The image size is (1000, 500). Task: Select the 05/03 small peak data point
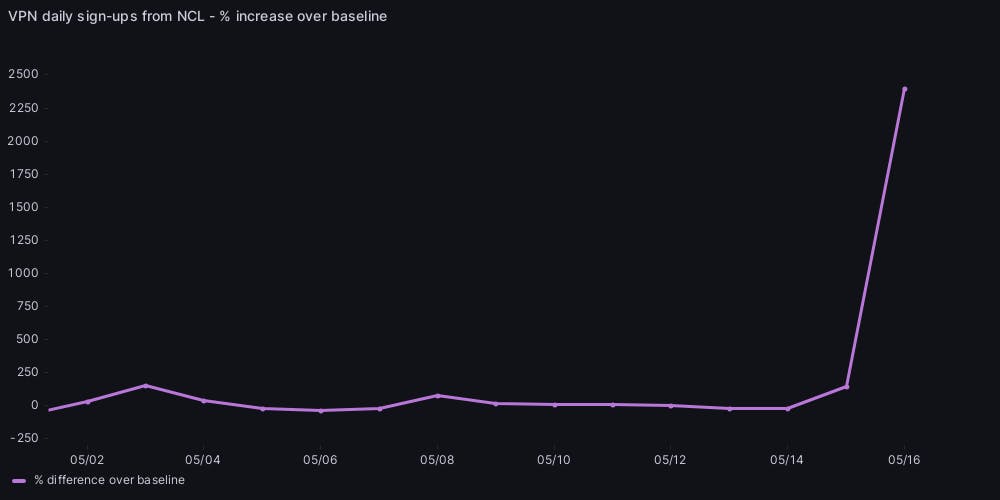[x=146, y=385]
